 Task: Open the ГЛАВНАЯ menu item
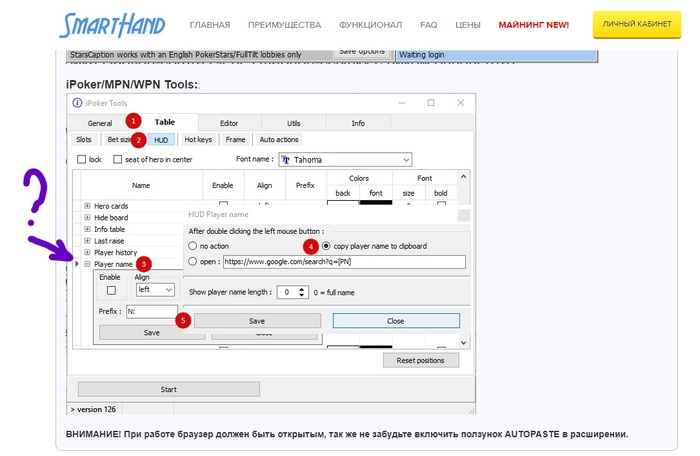click(210, 25)
